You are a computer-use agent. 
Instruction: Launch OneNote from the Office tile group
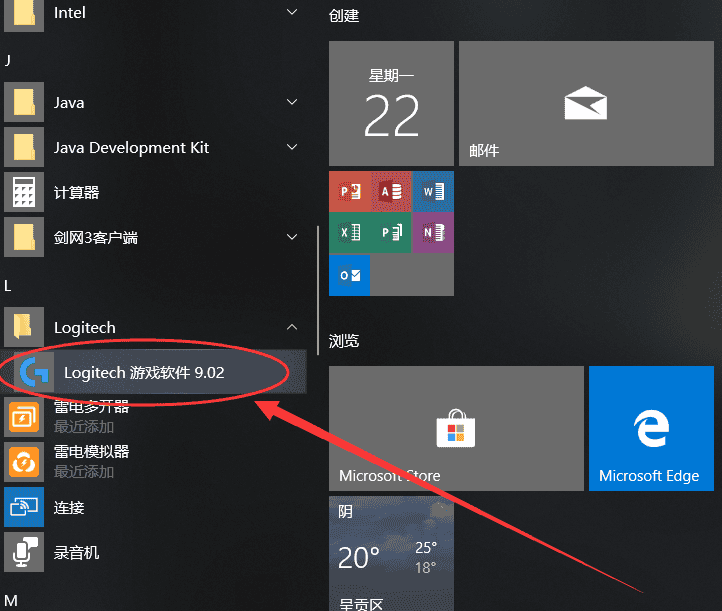(433, 233)
